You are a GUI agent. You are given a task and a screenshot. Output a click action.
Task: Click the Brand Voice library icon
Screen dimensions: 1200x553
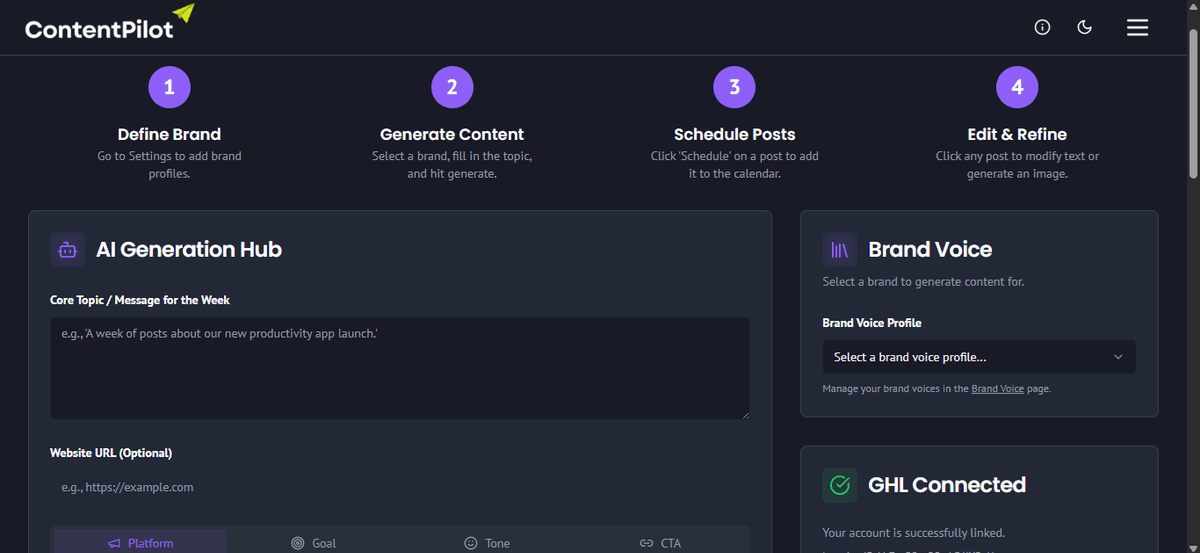point(840,249)
